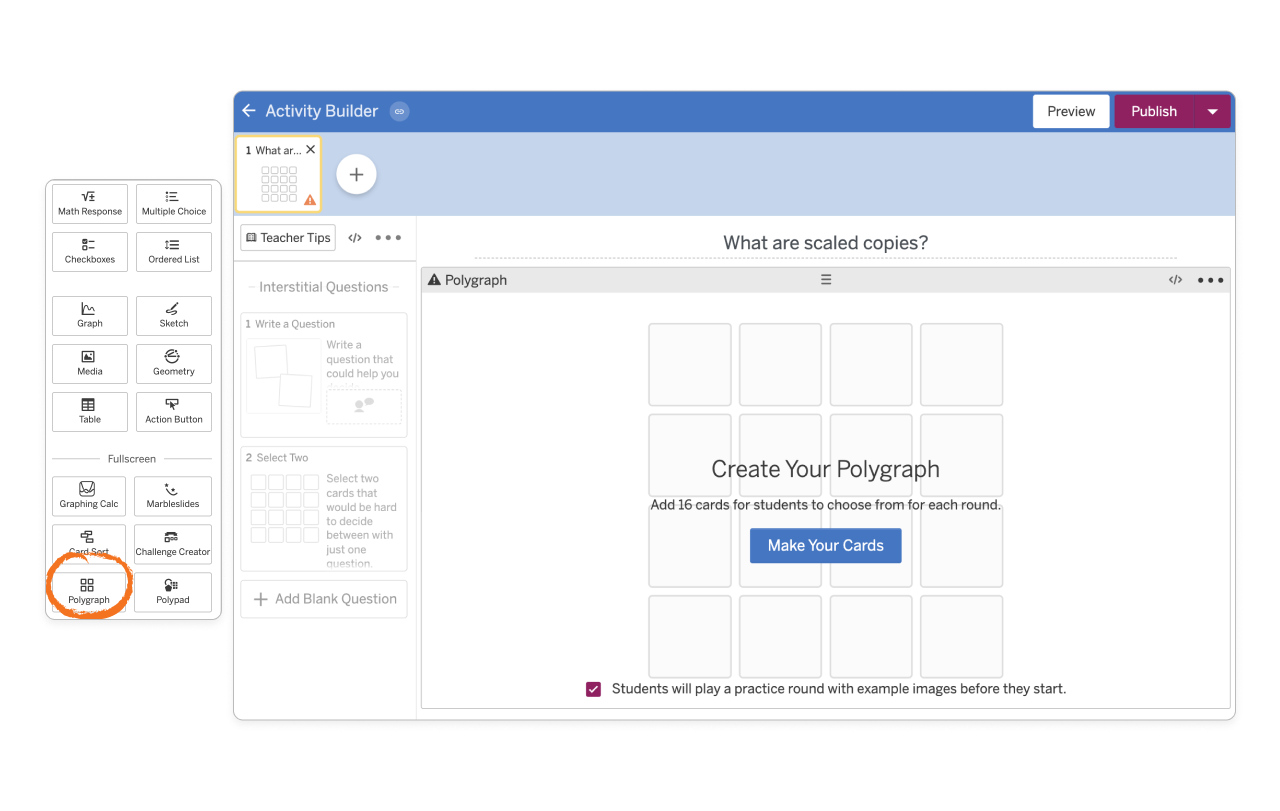Select the Graph component

pos(89,316)
